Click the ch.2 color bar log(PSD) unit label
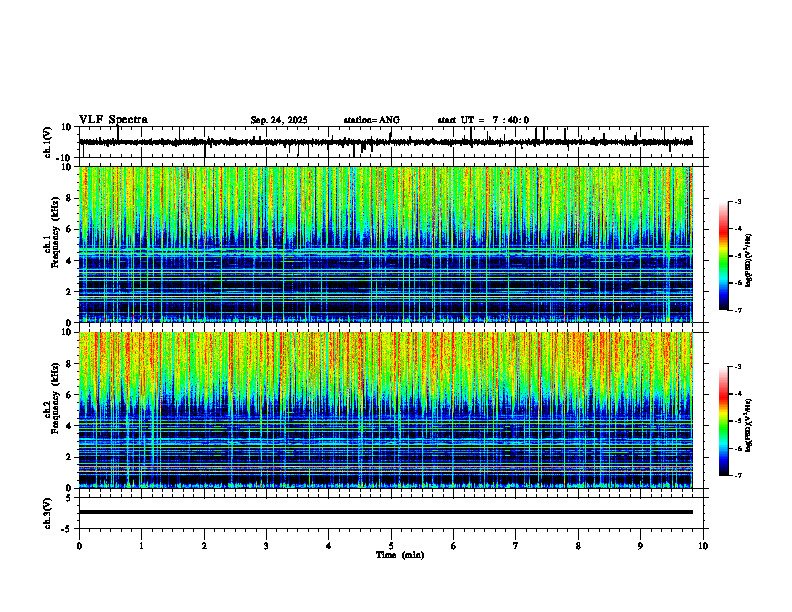The width and height of the screenshot is (792, 612). [749, 425]
